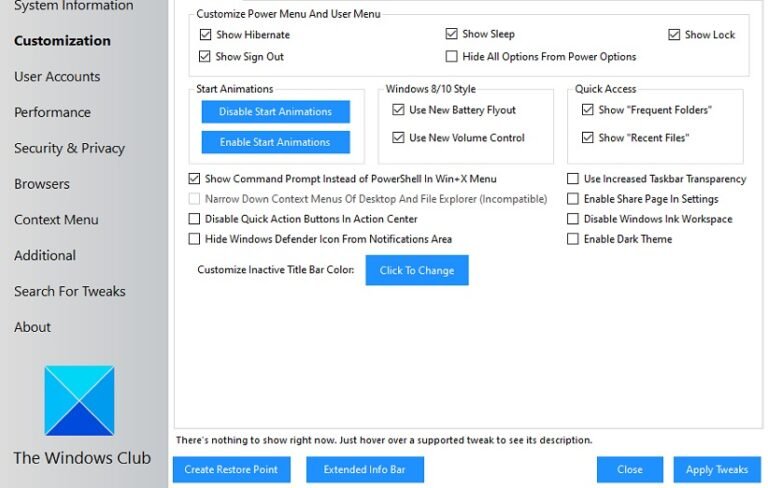Viewport: 768px width, 488px height.
Task: Open the Context Menu section
Action: pos(56,220)
